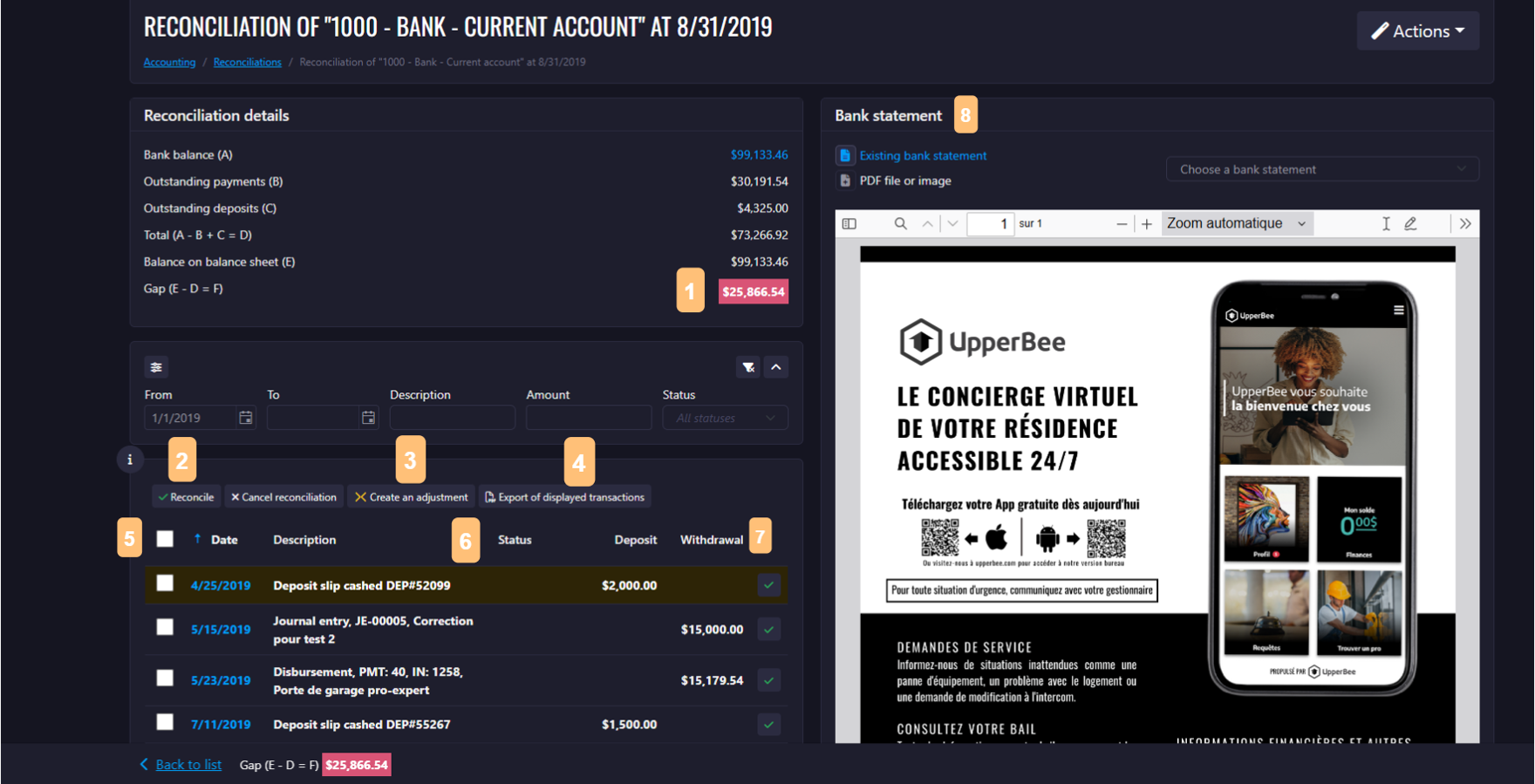Open Zoom automatique dropdown
1535x784 pixels.
1237,223
